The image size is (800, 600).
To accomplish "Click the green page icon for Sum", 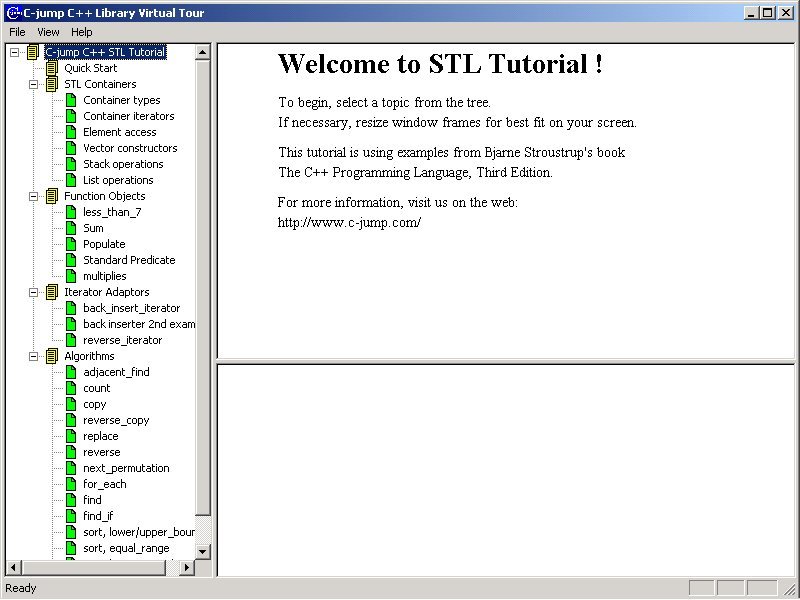I will pos(71,228).
